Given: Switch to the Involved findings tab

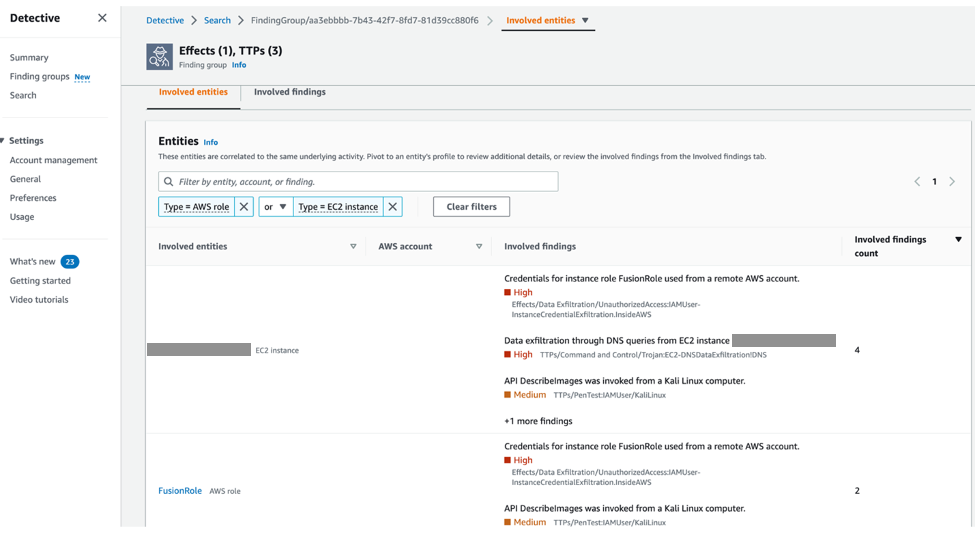Looking at the screenshot, I should 290,92.
